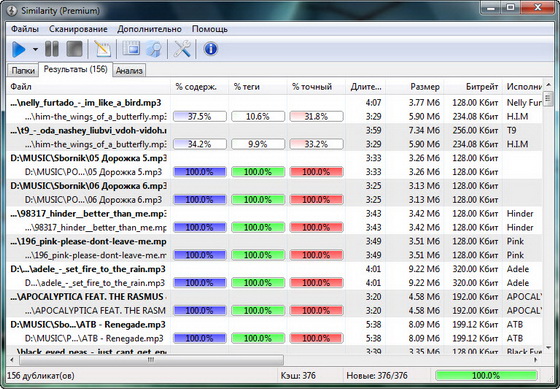Open settings via wrench and screwdriver icon
560x389 pixels.
pos(182,49)
